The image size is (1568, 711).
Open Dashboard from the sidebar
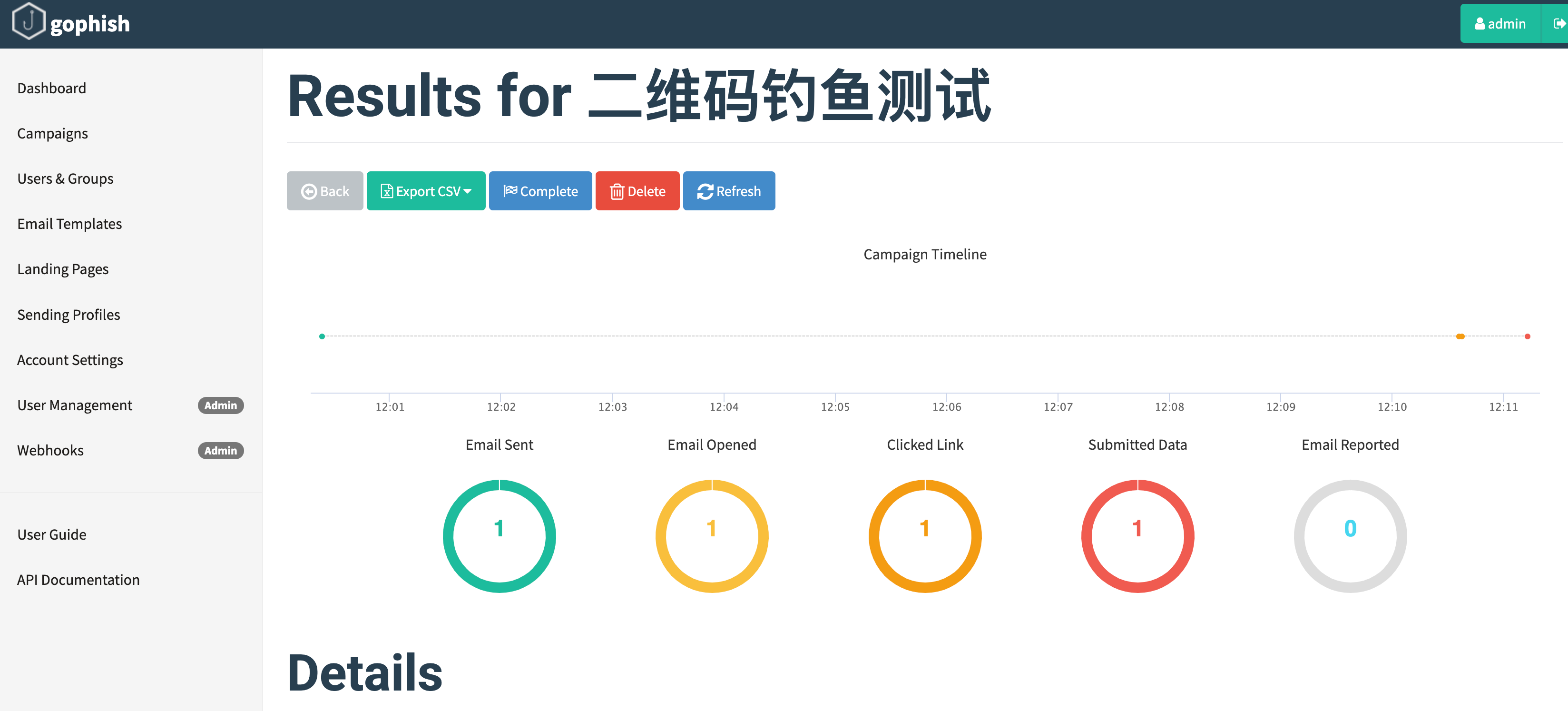(x=52, y=88)
